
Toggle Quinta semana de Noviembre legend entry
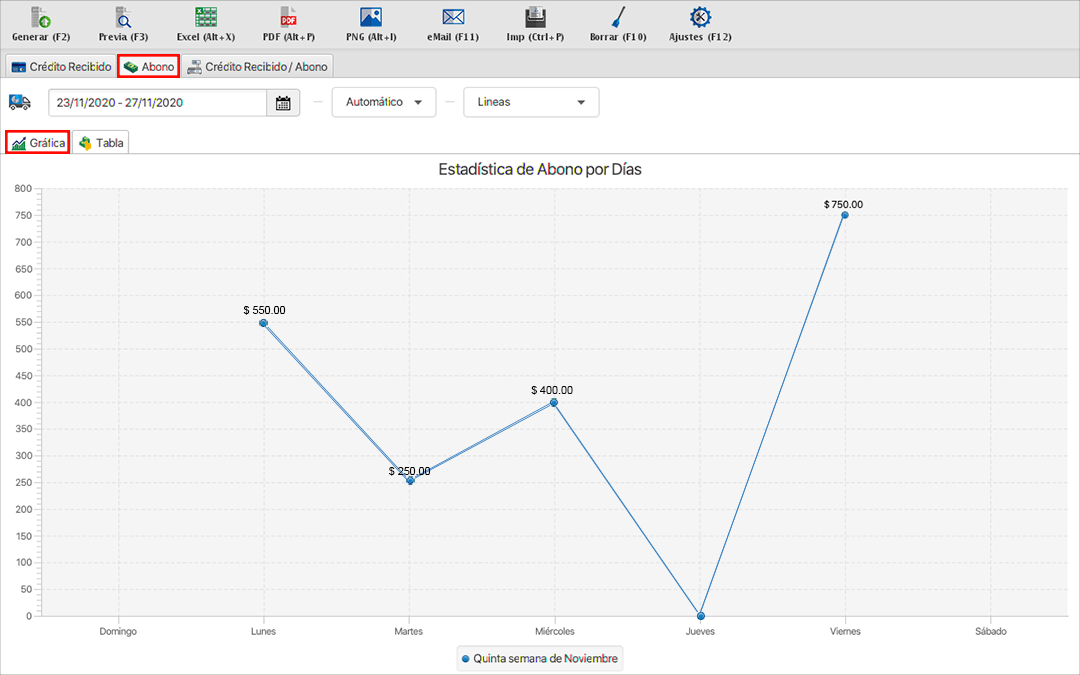[x=540, y=658]
